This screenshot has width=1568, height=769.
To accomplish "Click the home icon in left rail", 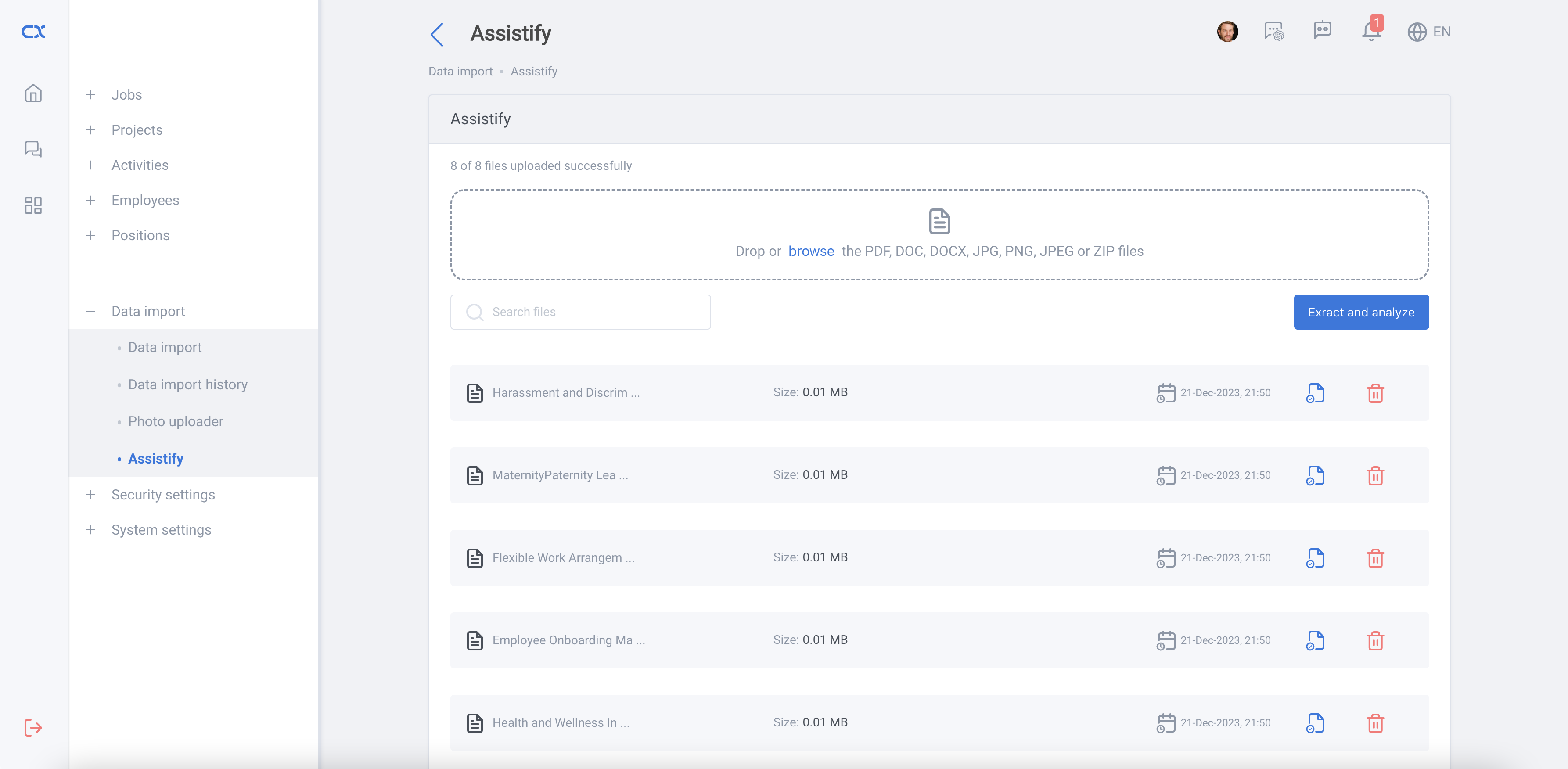I will tap(33, 94).
